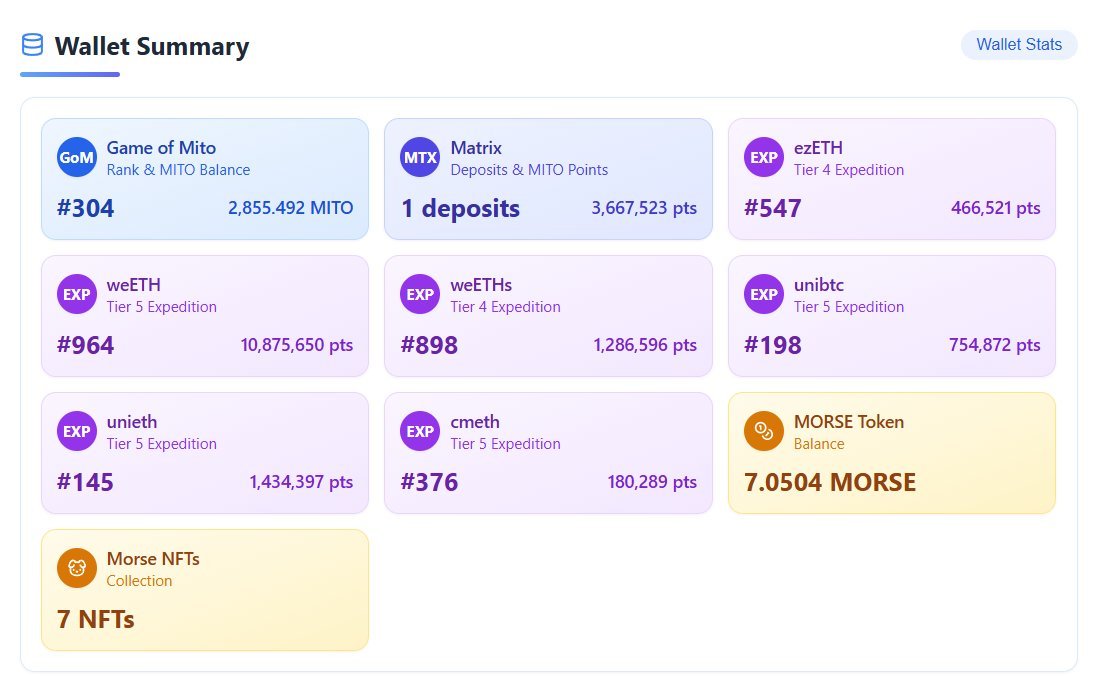Click the Deposits & MITO Points subtitle
This screenshot has height=676, width=1099.
click(529, 170)
